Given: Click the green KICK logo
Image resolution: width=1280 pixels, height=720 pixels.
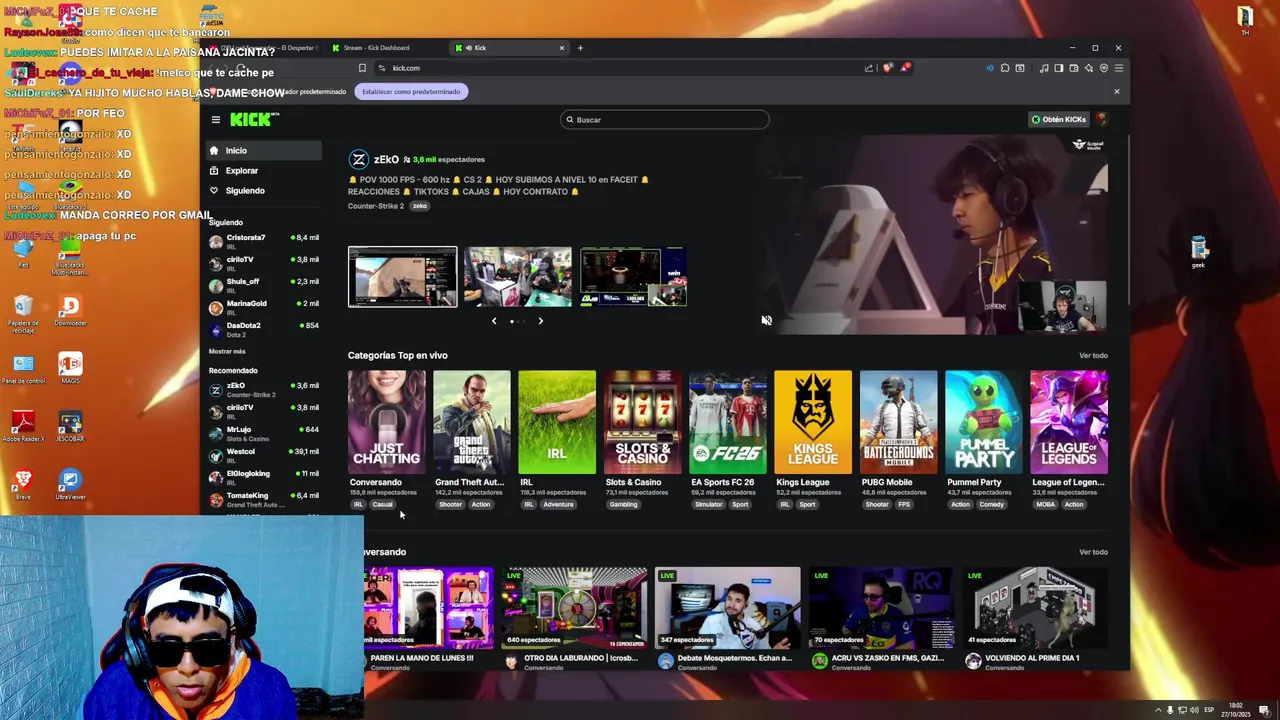Looking at the screenshot, I should [x=253, y=119].
